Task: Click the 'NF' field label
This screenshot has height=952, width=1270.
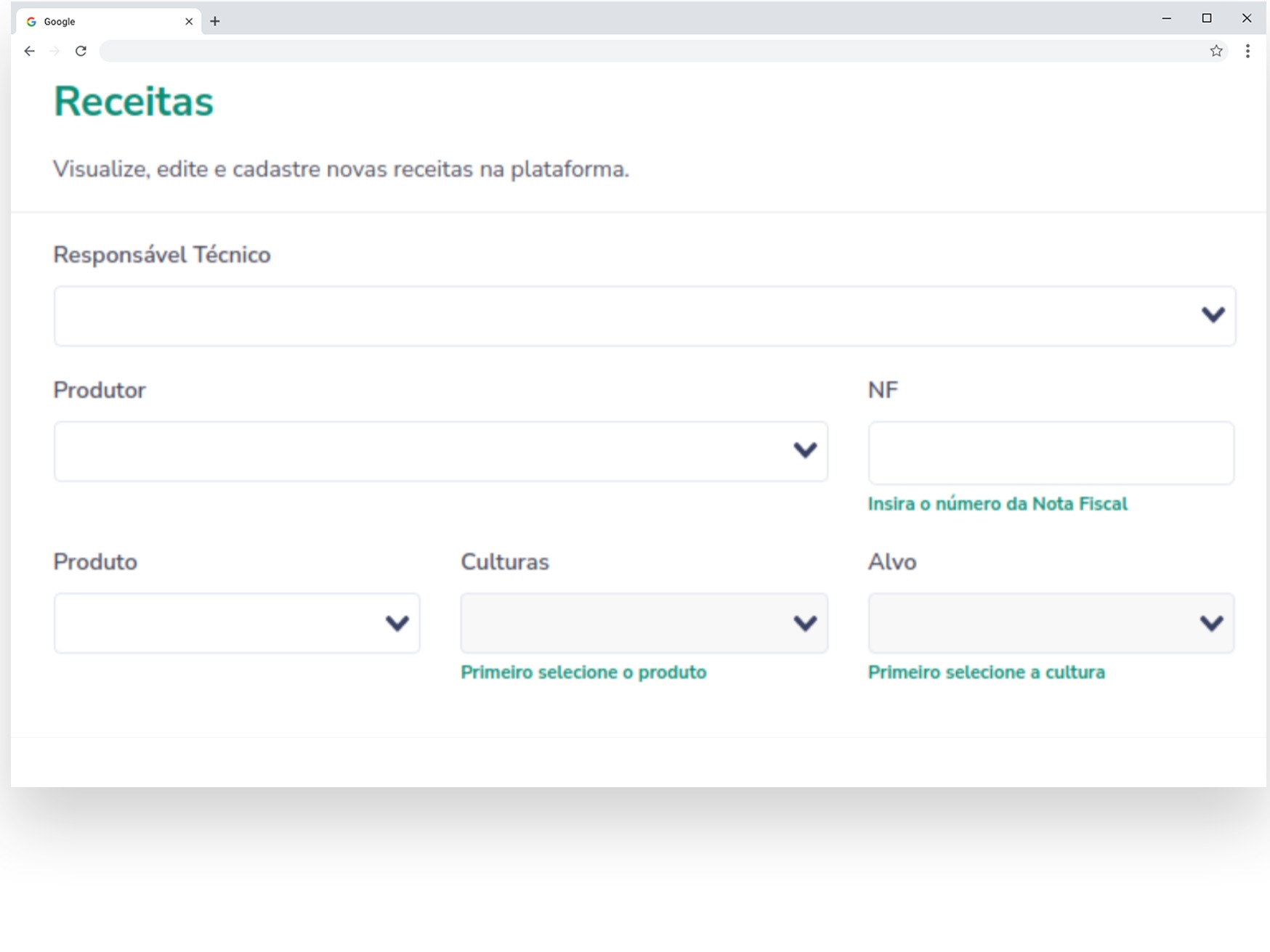Action: (x=883, y=390)
